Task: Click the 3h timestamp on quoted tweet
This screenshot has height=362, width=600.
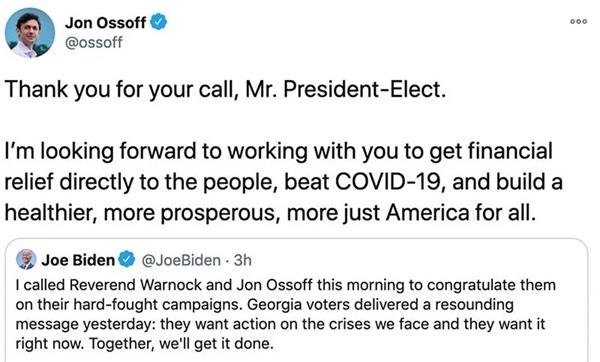Action: pyautogui.click(x=243, y=261)
